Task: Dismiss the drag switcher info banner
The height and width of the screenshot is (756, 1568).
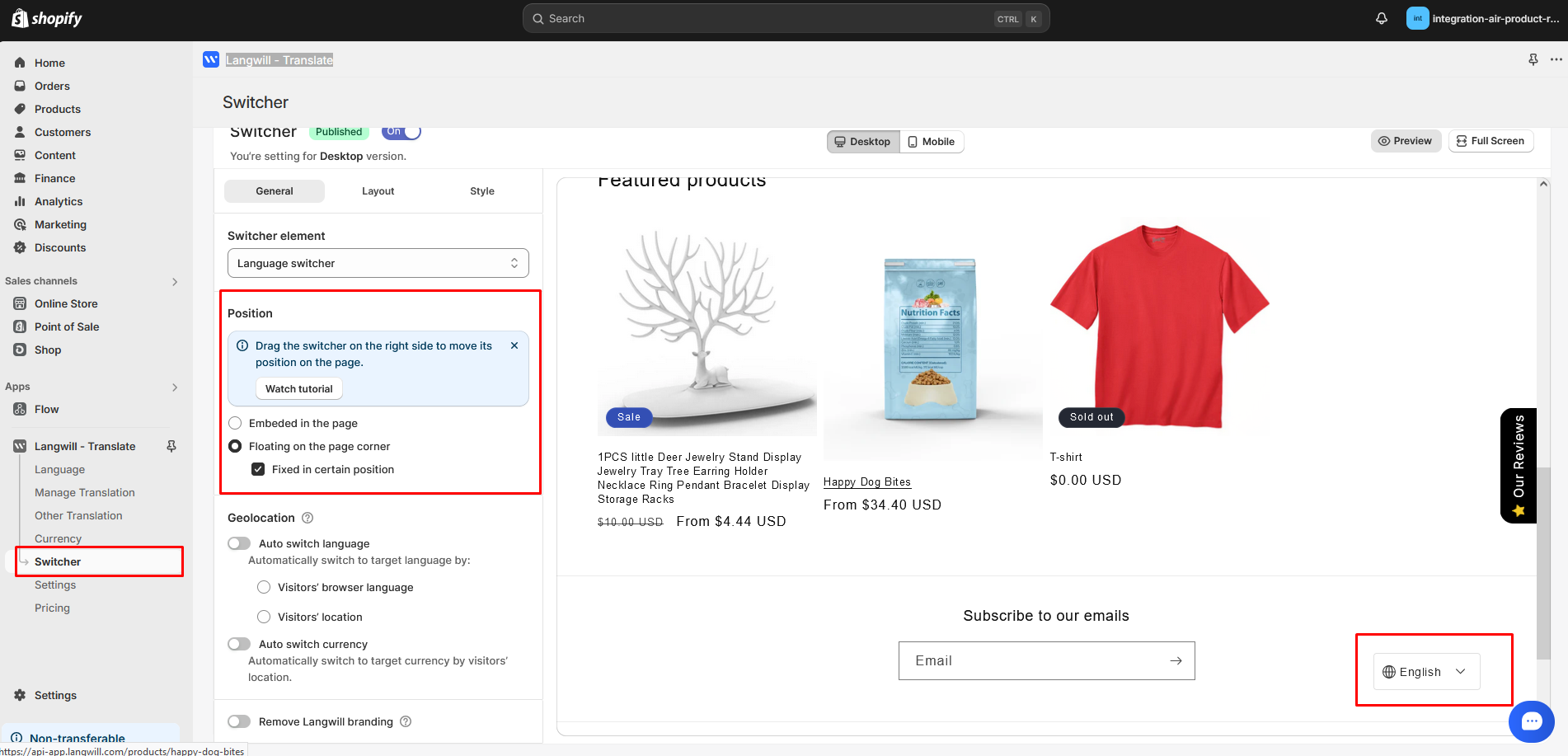Action: 514,345
